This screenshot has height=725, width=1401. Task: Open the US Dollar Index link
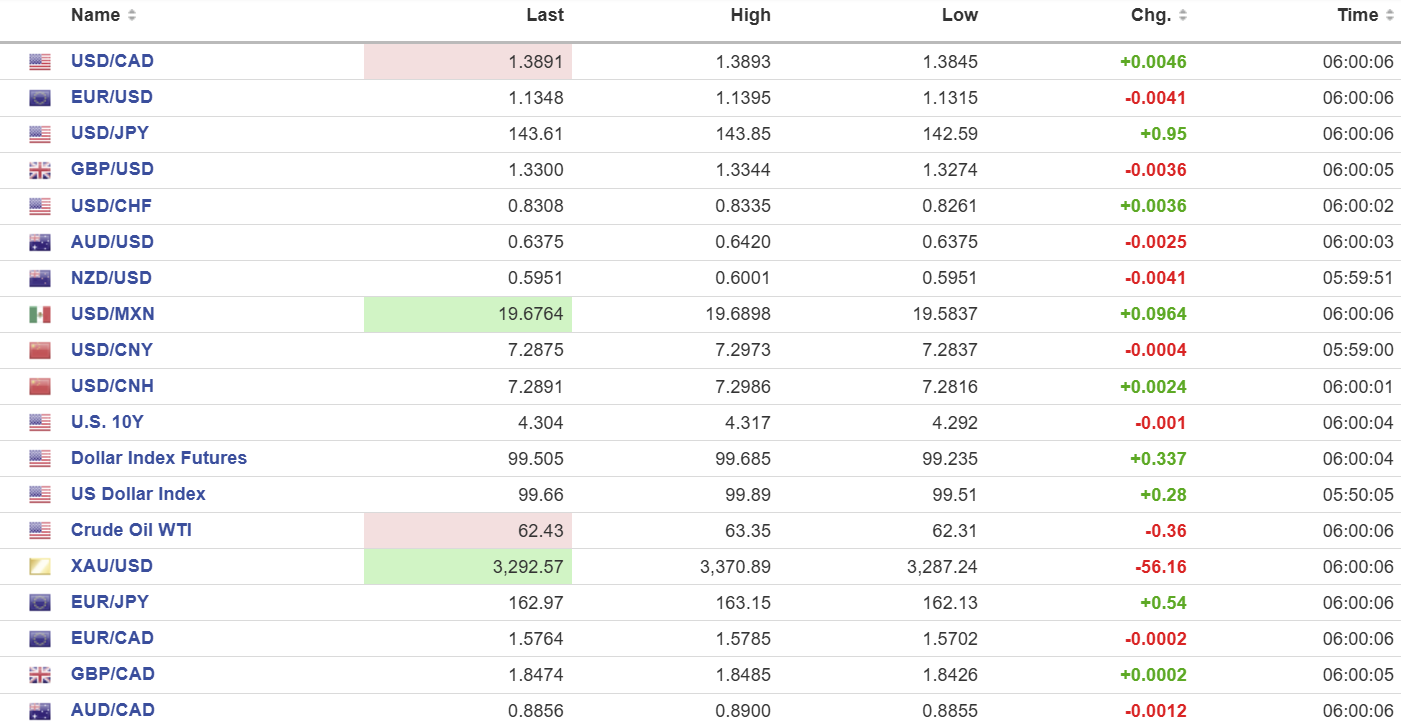tap(138, 494)
